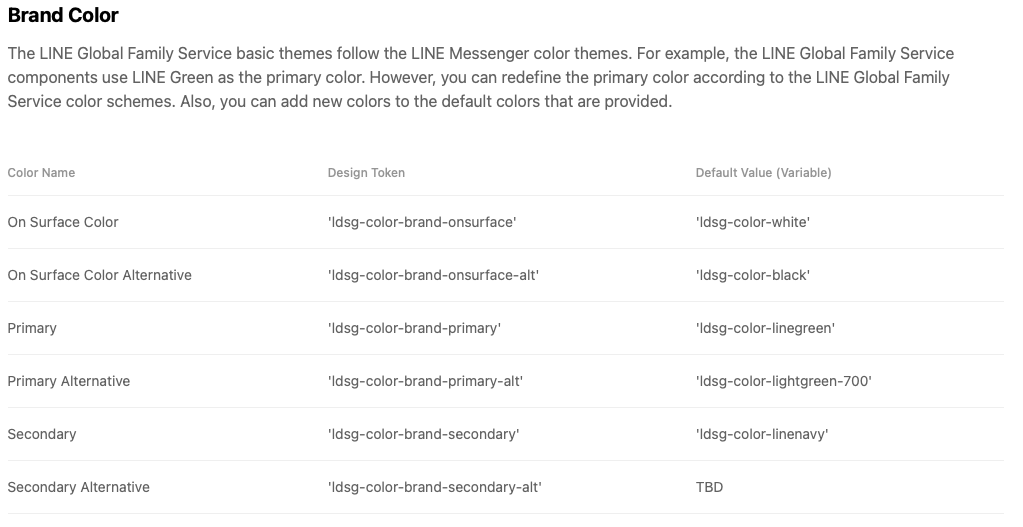Image resolution: width=1023 pixels, height=527 pixels.
Task: Click the Design Token column header
Action: 366,173
